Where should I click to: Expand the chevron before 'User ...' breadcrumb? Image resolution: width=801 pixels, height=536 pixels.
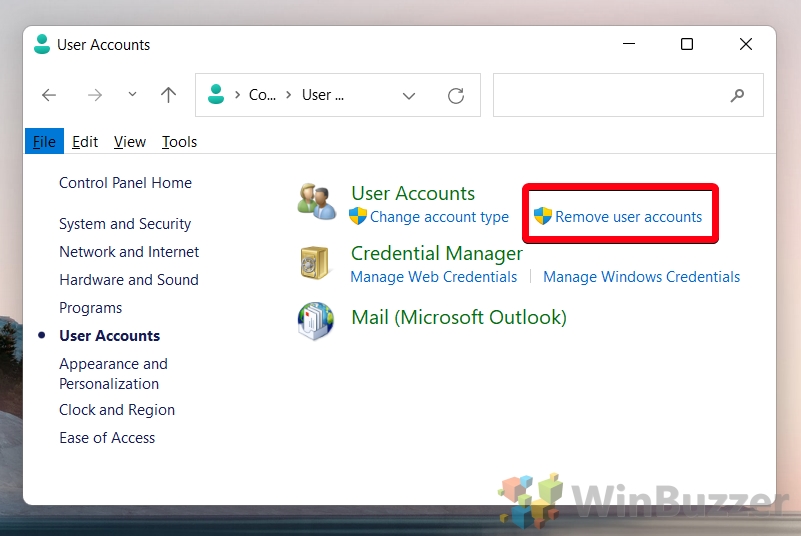[289, 95]
